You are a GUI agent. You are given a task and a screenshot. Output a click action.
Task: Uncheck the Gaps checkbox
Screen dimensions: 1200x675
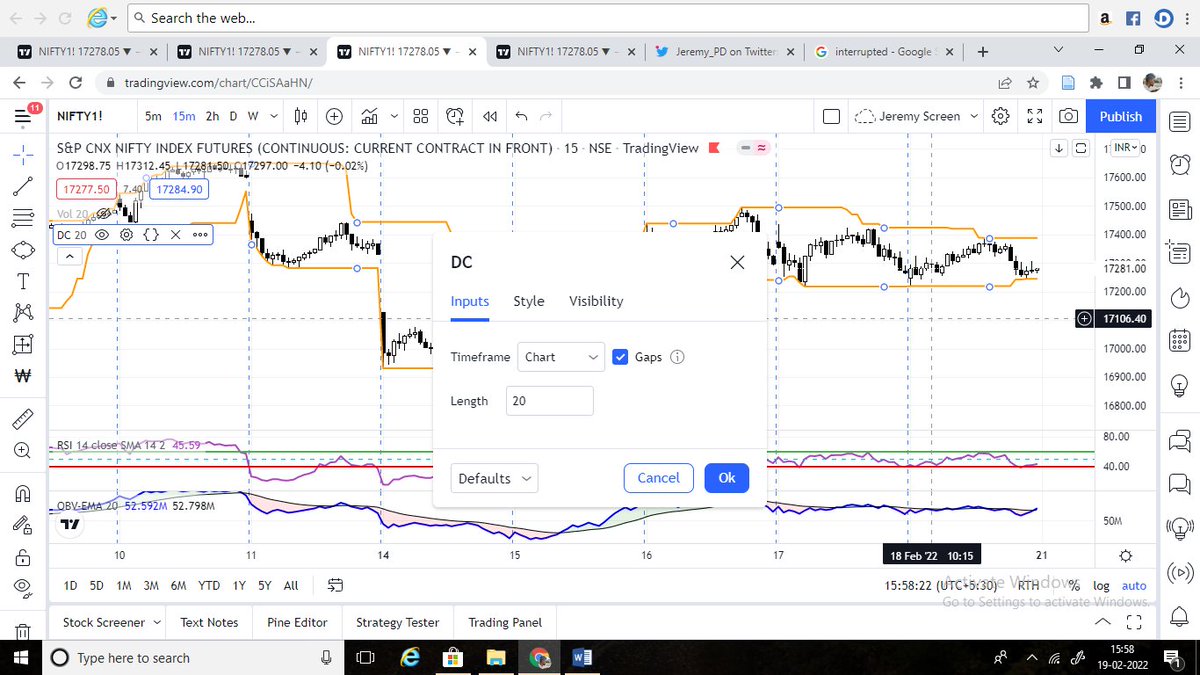[x=620, y=357]
